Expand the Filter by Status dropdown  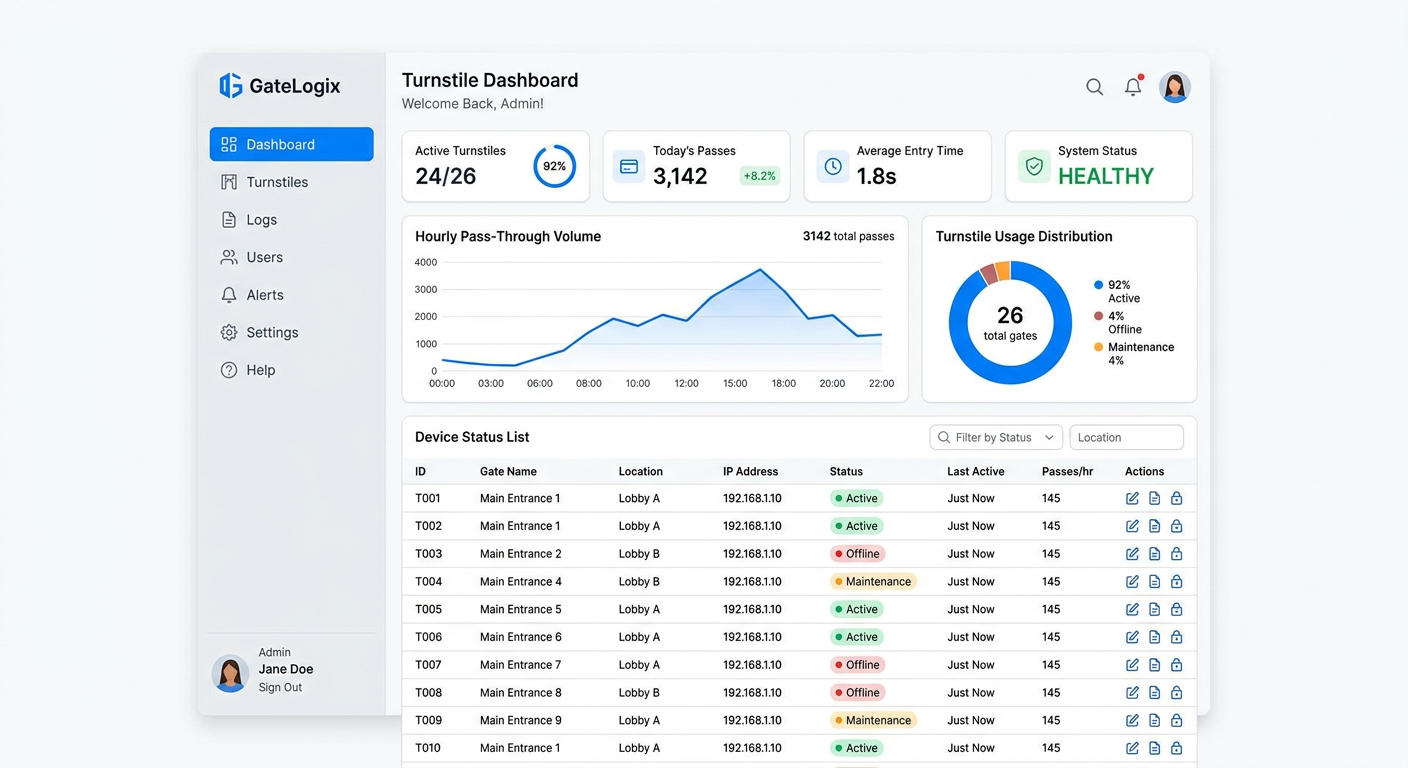pyautogui.click(x=996, y=437)
